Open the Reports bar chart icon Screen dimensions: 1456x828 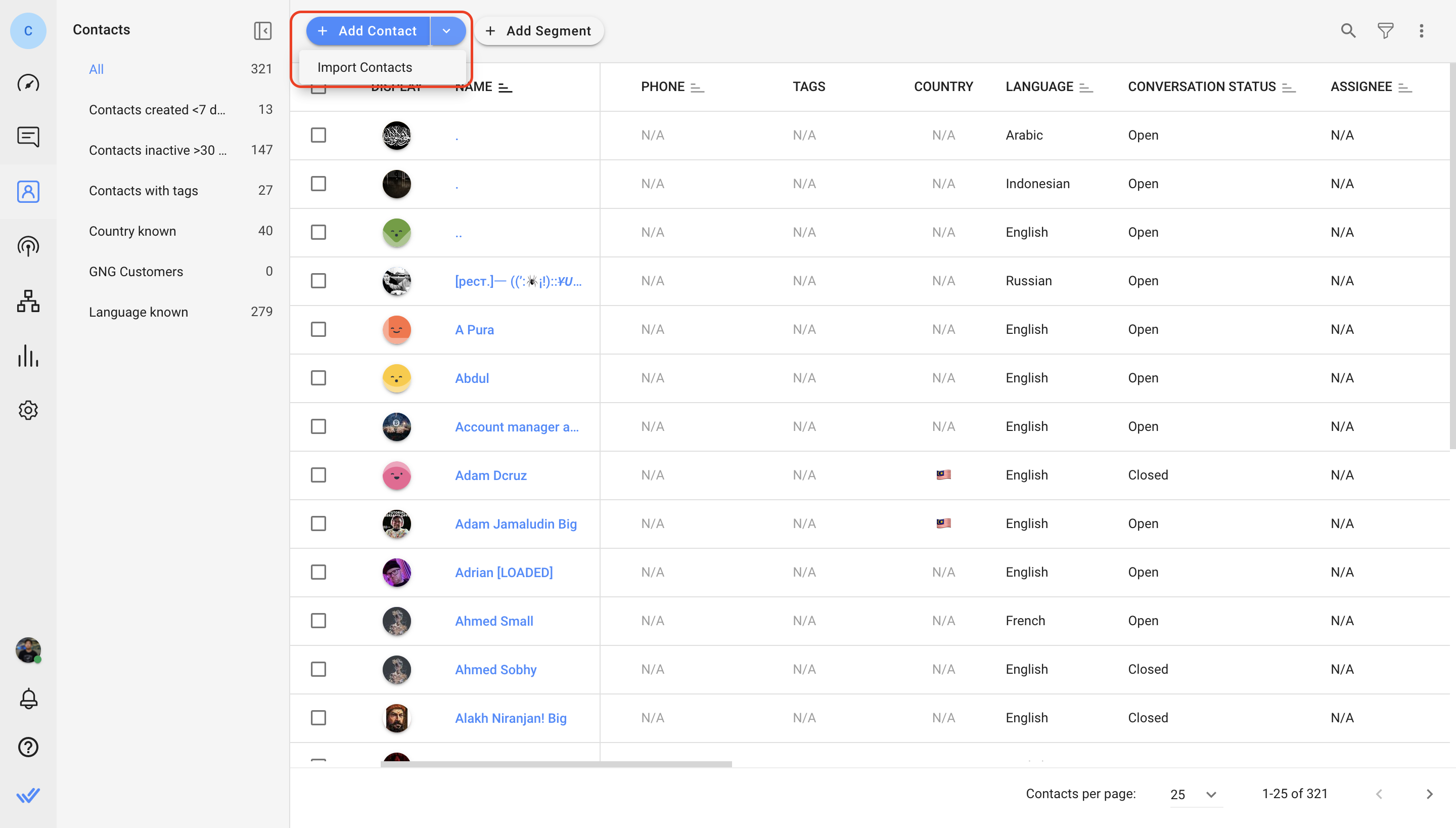pyautogui.click(x=28, y=356)
